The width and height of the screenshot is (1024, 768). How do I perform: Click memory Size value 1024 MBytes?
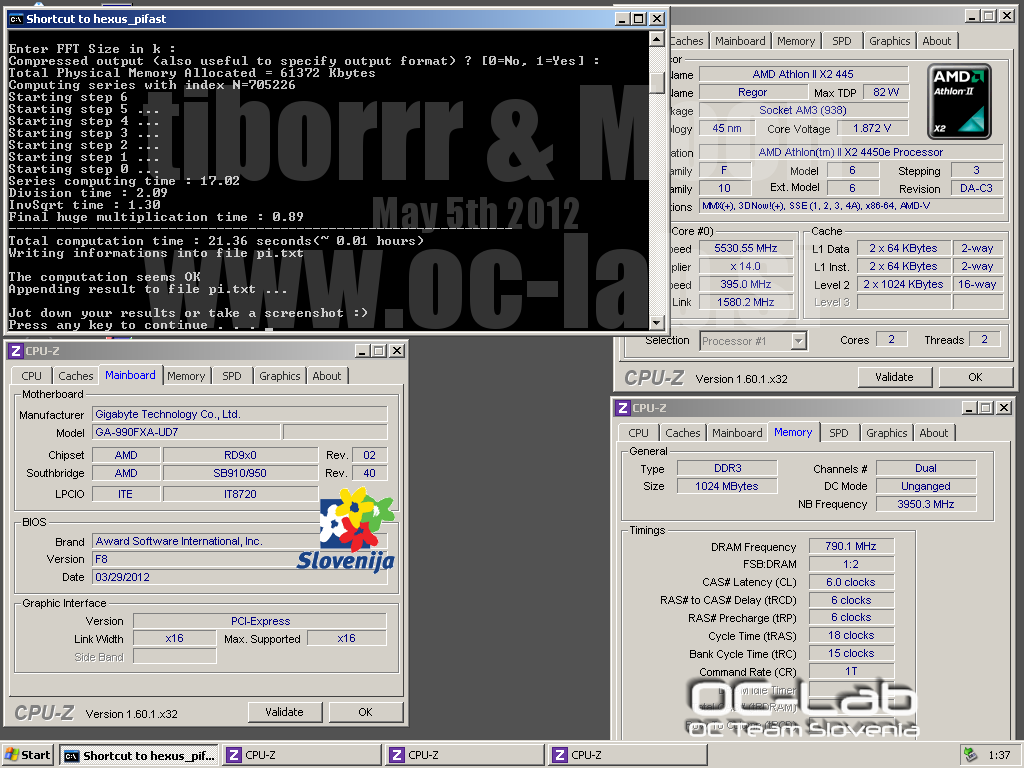(x=728, y=487)
